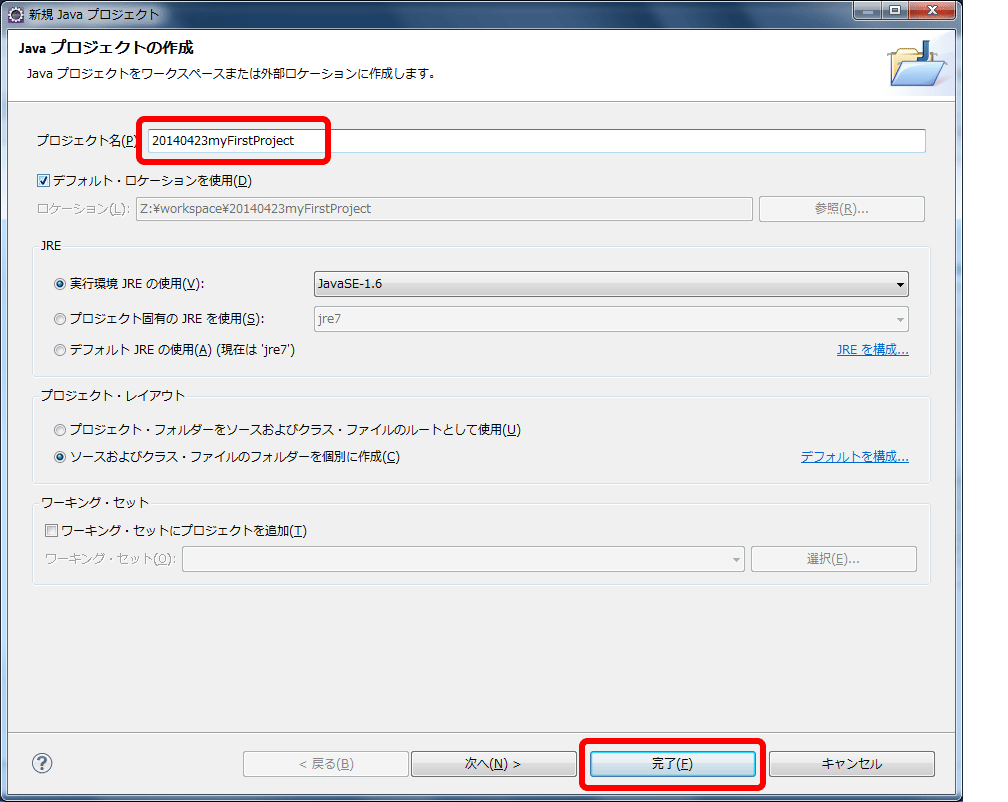1008x802 pixels.
Task: Minimize the new Java project dialog
Action: tap(868, 10)
